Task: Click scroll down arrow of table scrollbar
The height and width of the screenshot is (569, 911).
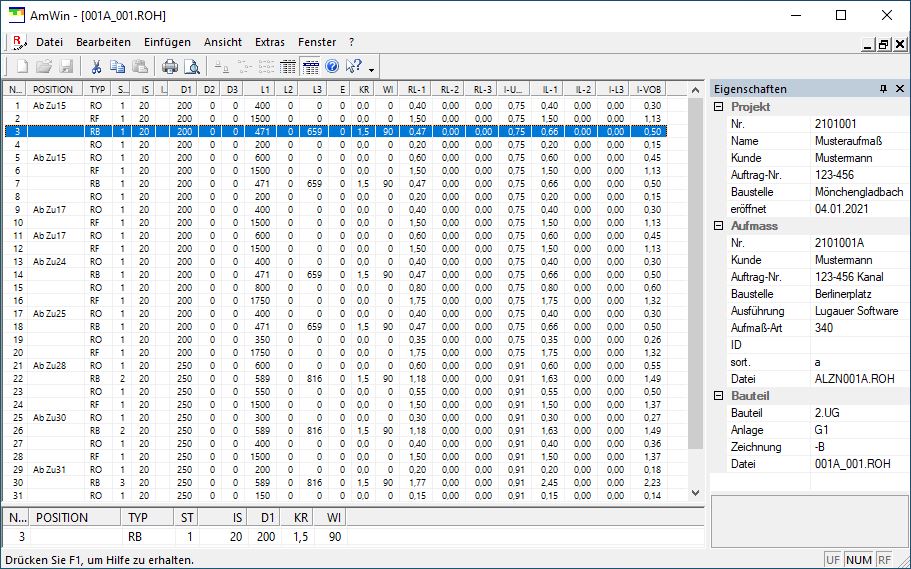Action: tap(695, 493)
